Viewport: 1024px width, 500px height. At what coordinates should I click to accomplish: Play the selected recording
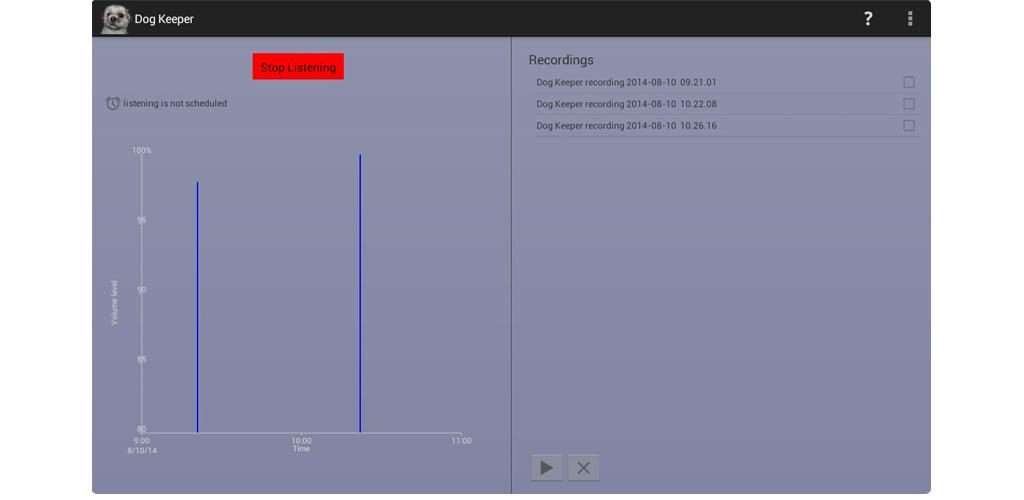coord(547,467)
